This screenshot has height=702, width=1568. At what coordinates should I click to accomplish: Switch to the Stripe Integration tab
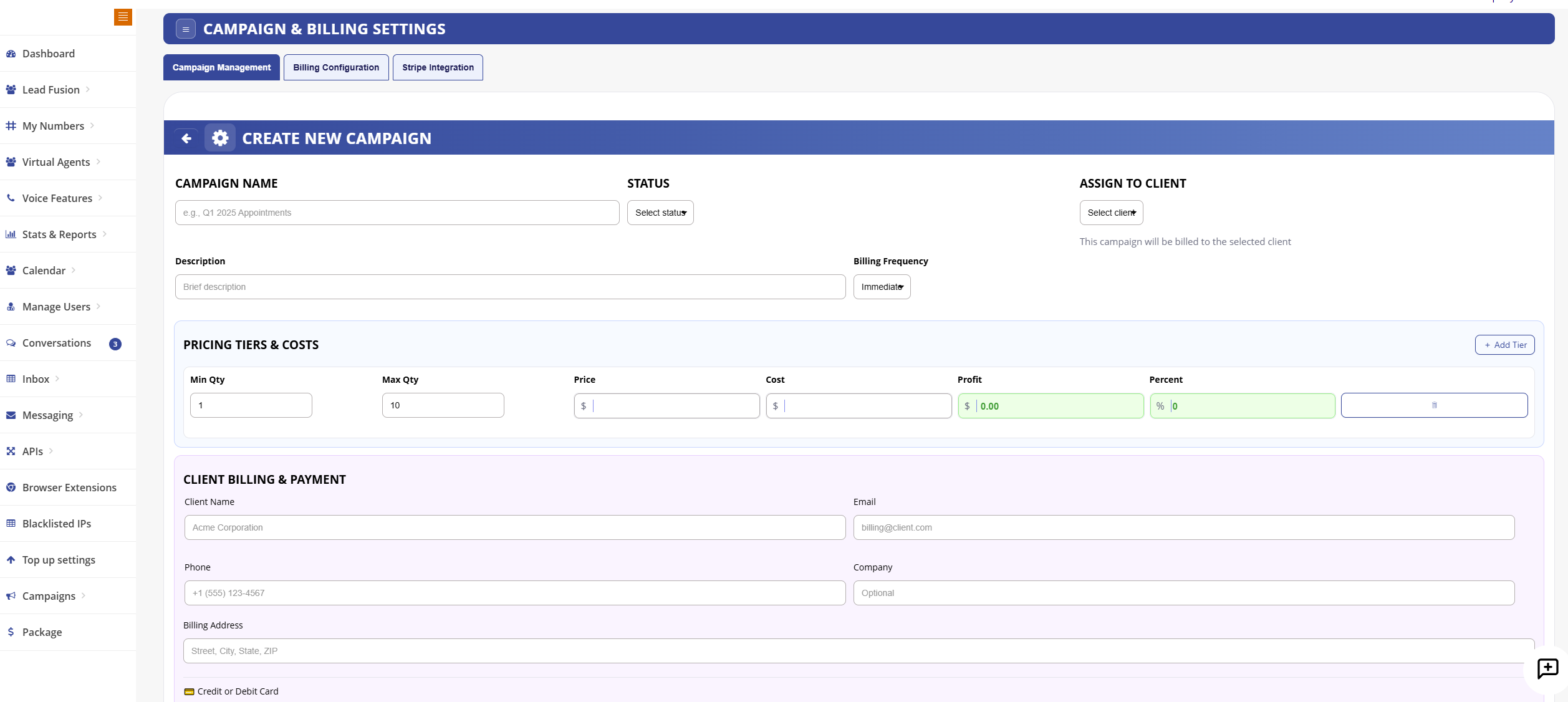[x=437, y=67]
